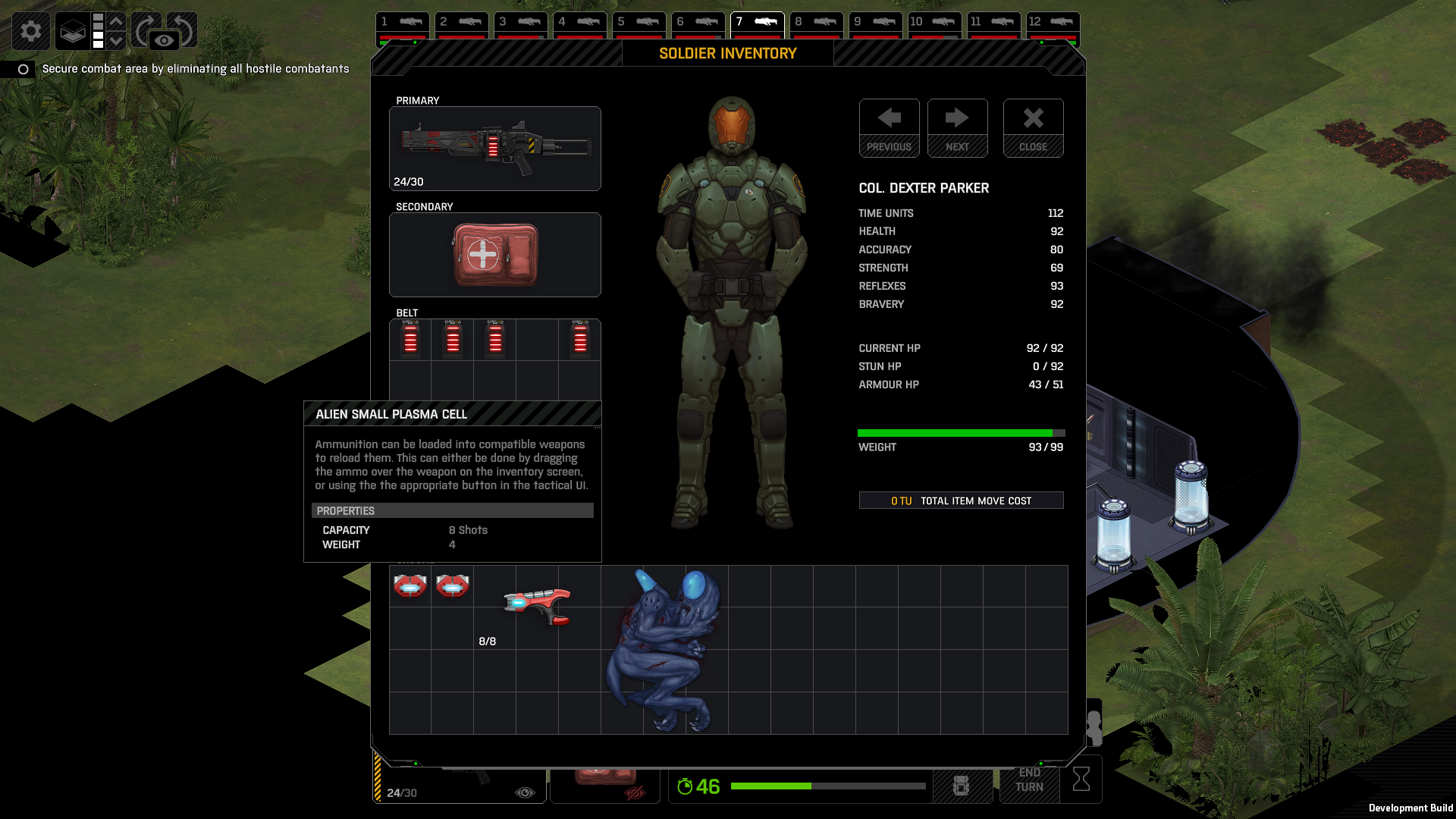Pick up first ground plasma cell
The image size is (1456, 819).
(410, 585)
